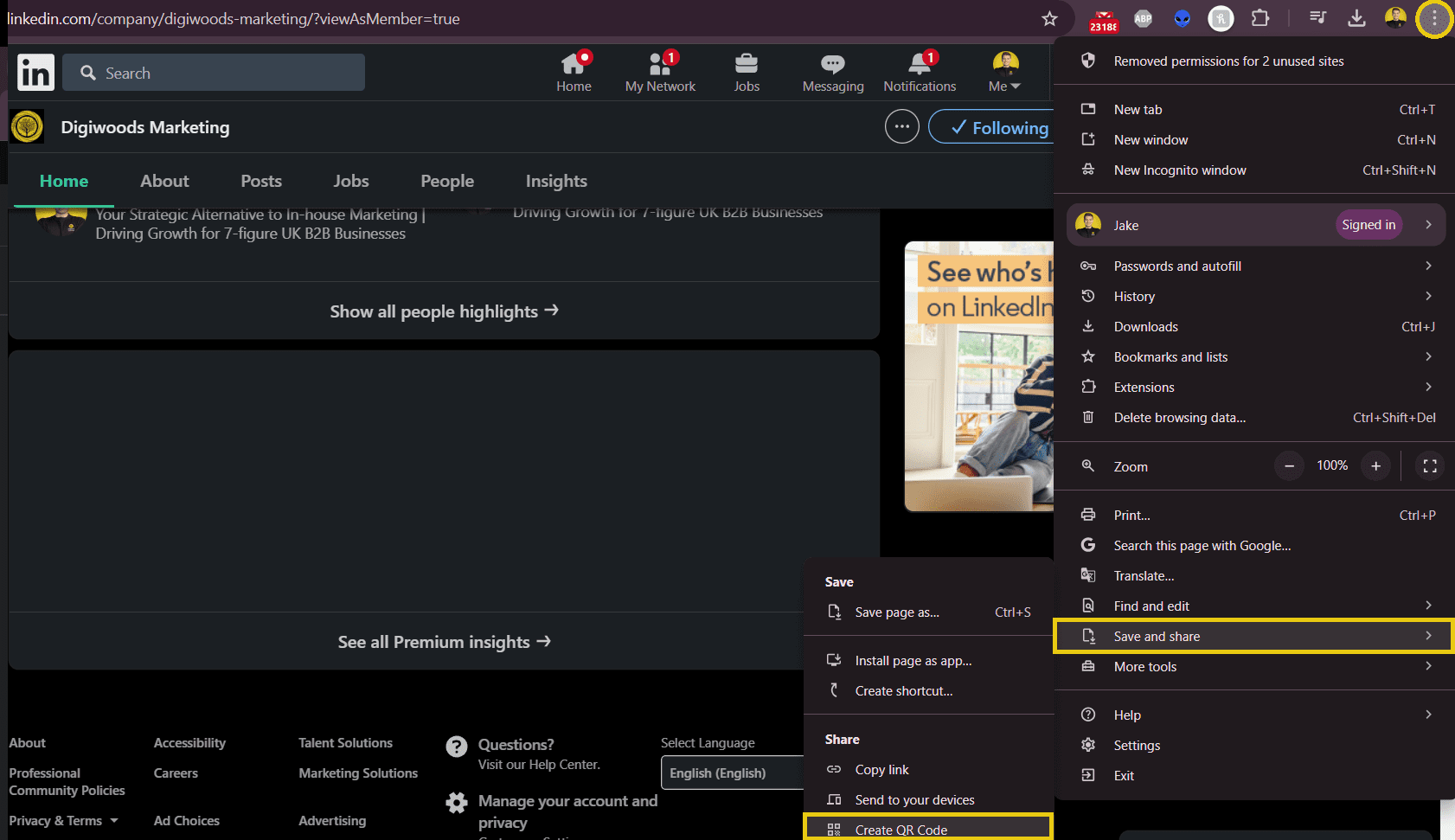This screenshot has width=1455, height=840.
Task: Click the See who's on LinkedIn ad
Action: pos(979,376)
